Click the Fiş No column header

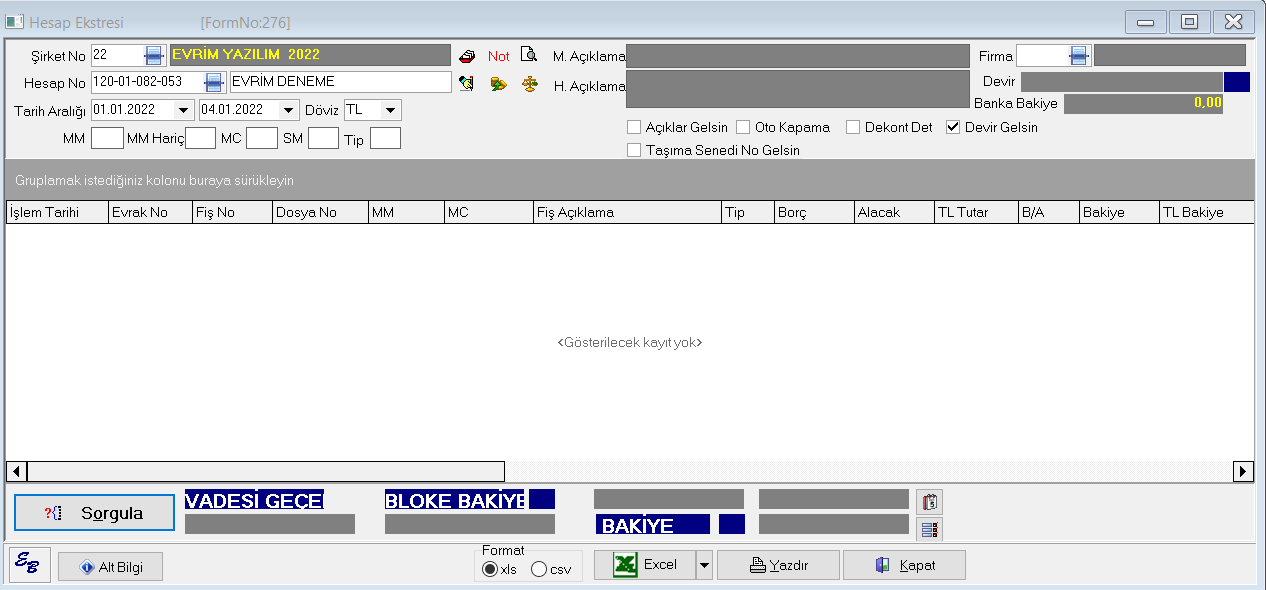click(232, 212)
